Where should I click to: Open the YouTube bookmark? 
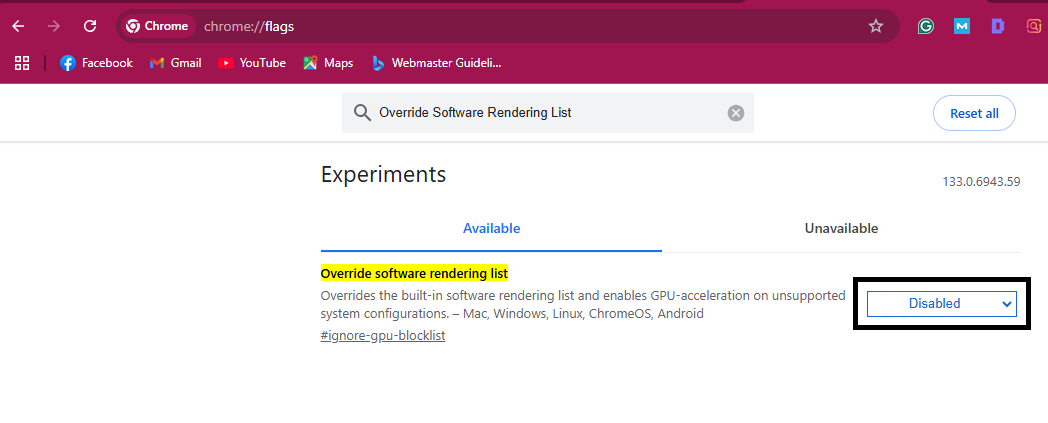252,63
